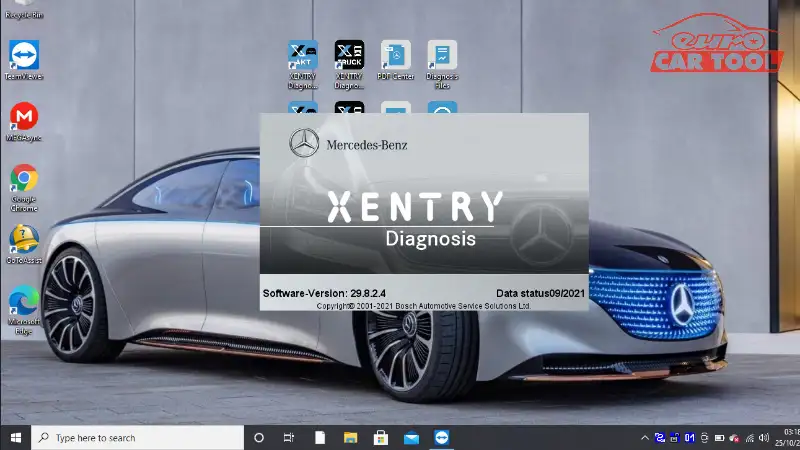800x450 pixels.
Task: Open the Google Chrome desktop shortcut
Action: 23,187
